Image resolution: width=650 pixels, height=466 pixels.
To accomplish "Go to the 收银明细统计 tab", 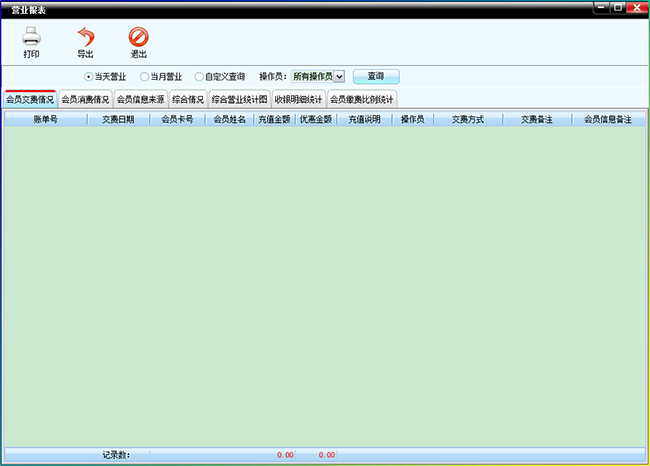I will point(298,99).
